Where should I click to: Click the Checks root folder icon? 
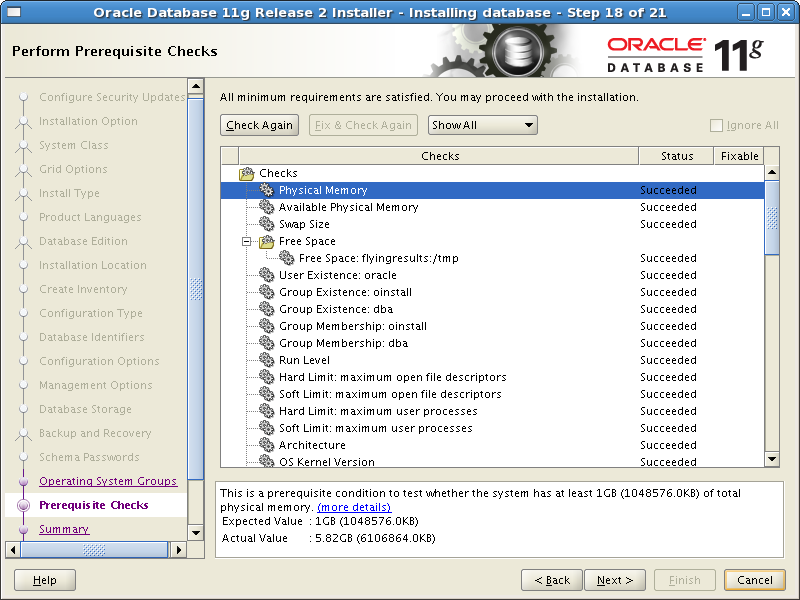pos(247,173)
